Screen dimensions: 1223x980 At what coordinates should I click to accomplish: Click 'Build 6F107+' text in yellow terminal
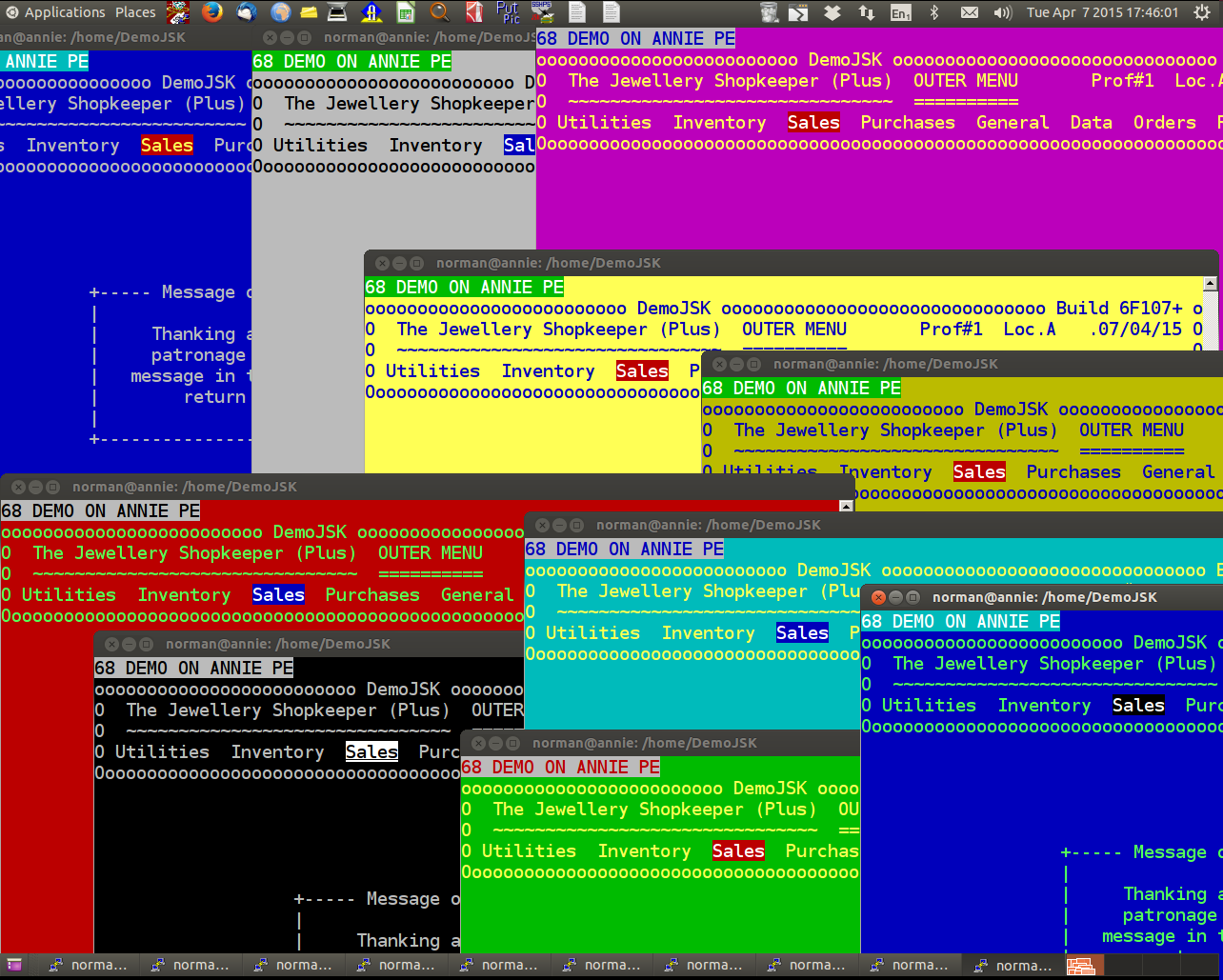coord(1119,308)
